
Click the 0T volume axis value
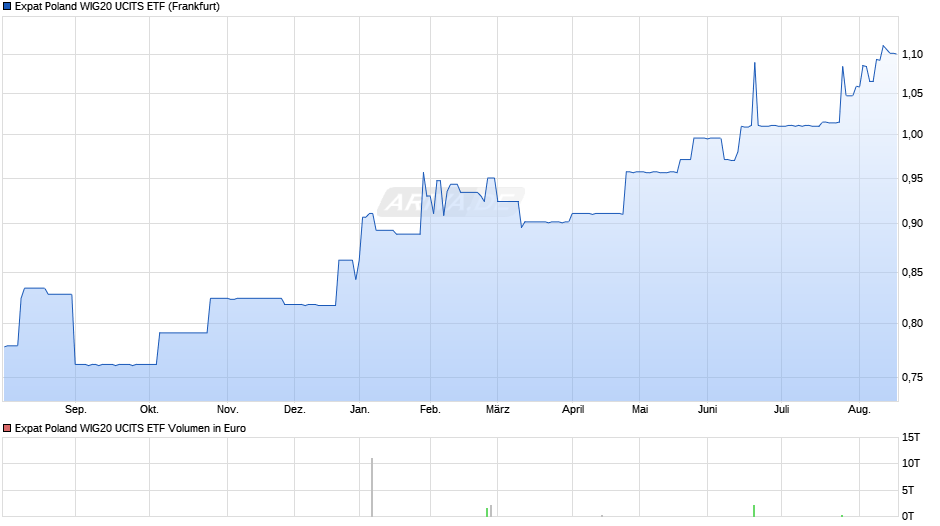click(908, 516)
